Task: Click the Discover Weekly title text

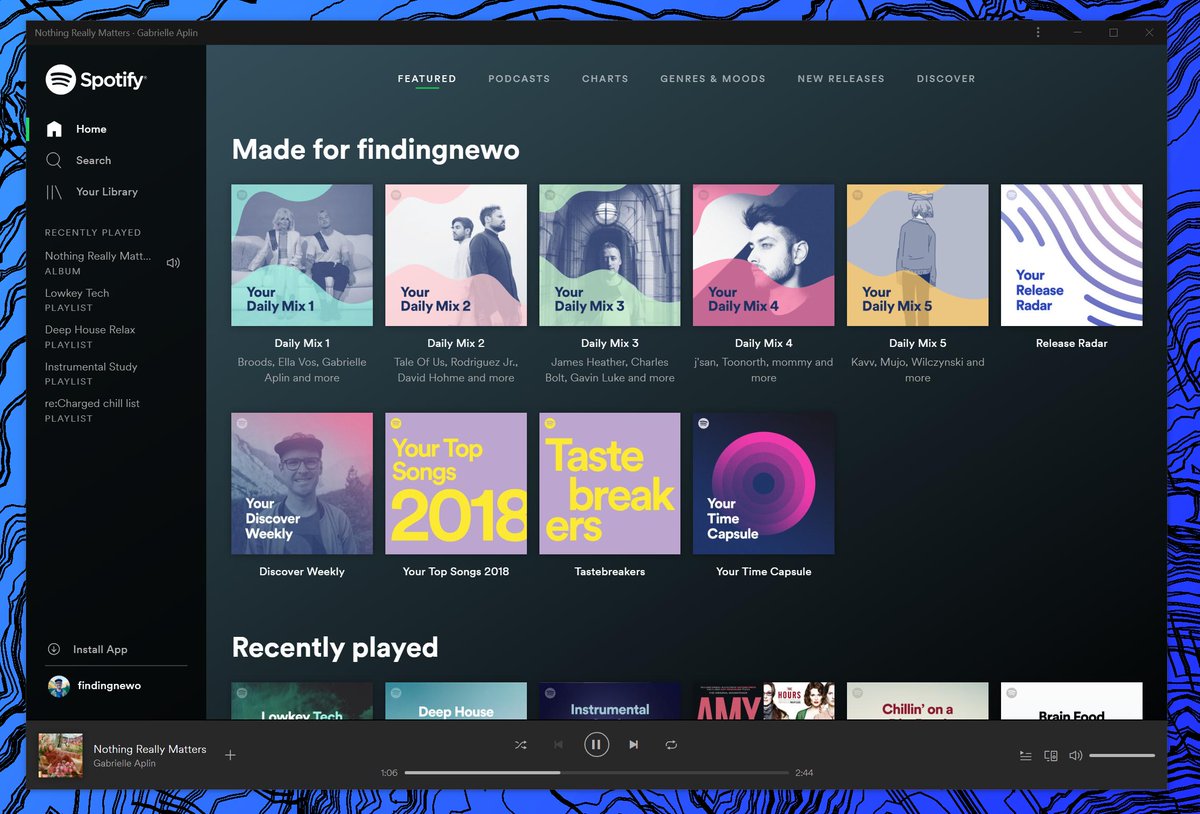Action: point(302,572)
